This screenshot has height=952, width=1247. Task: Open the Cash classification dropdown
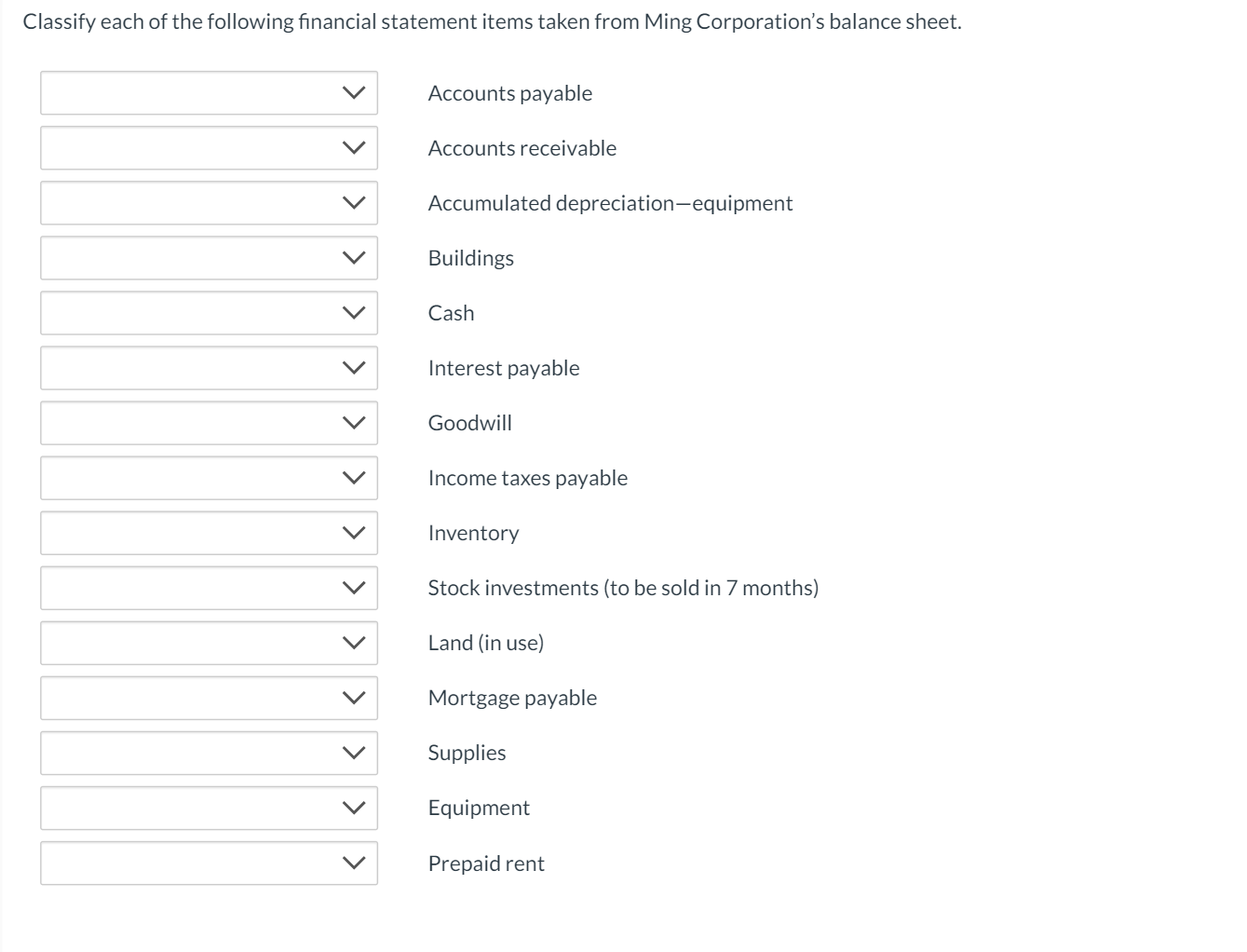(209, 313)
